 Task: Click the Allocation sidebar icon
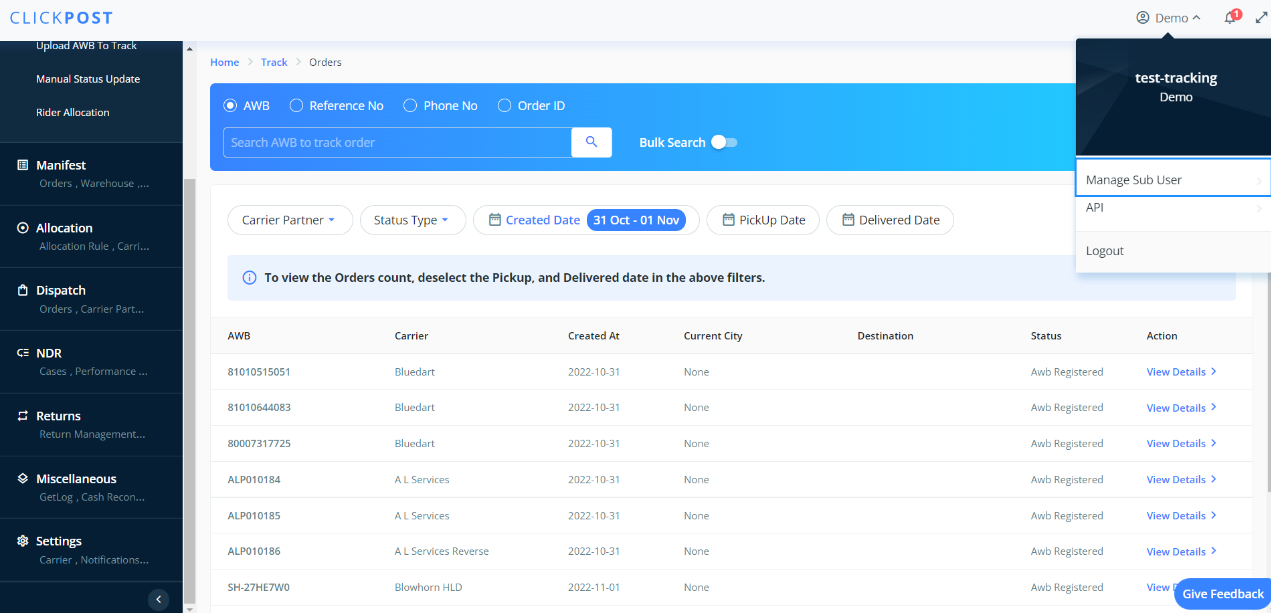(23, 228)
